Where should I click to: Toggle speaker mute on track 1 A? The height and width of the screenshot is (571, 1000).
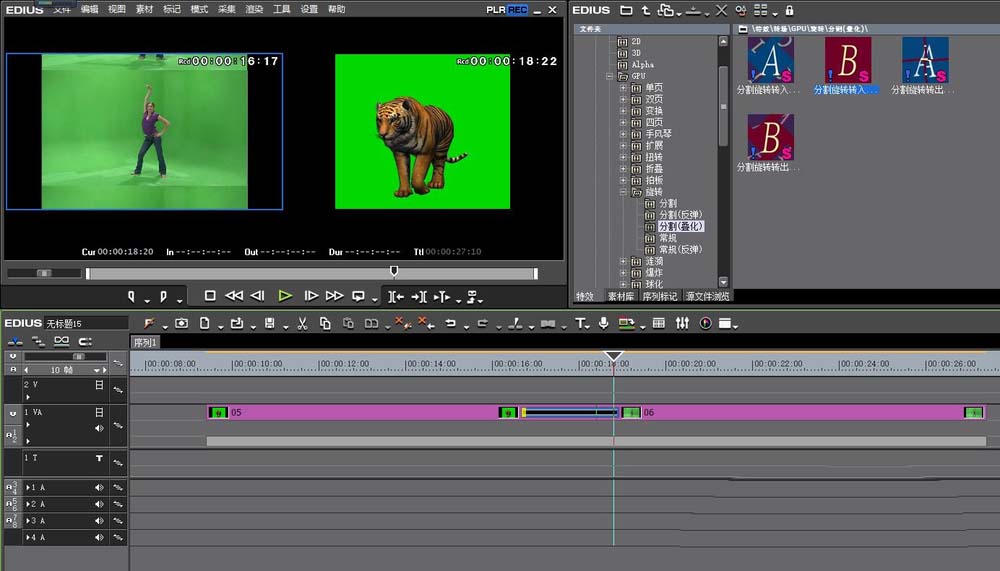pos(99,487)
